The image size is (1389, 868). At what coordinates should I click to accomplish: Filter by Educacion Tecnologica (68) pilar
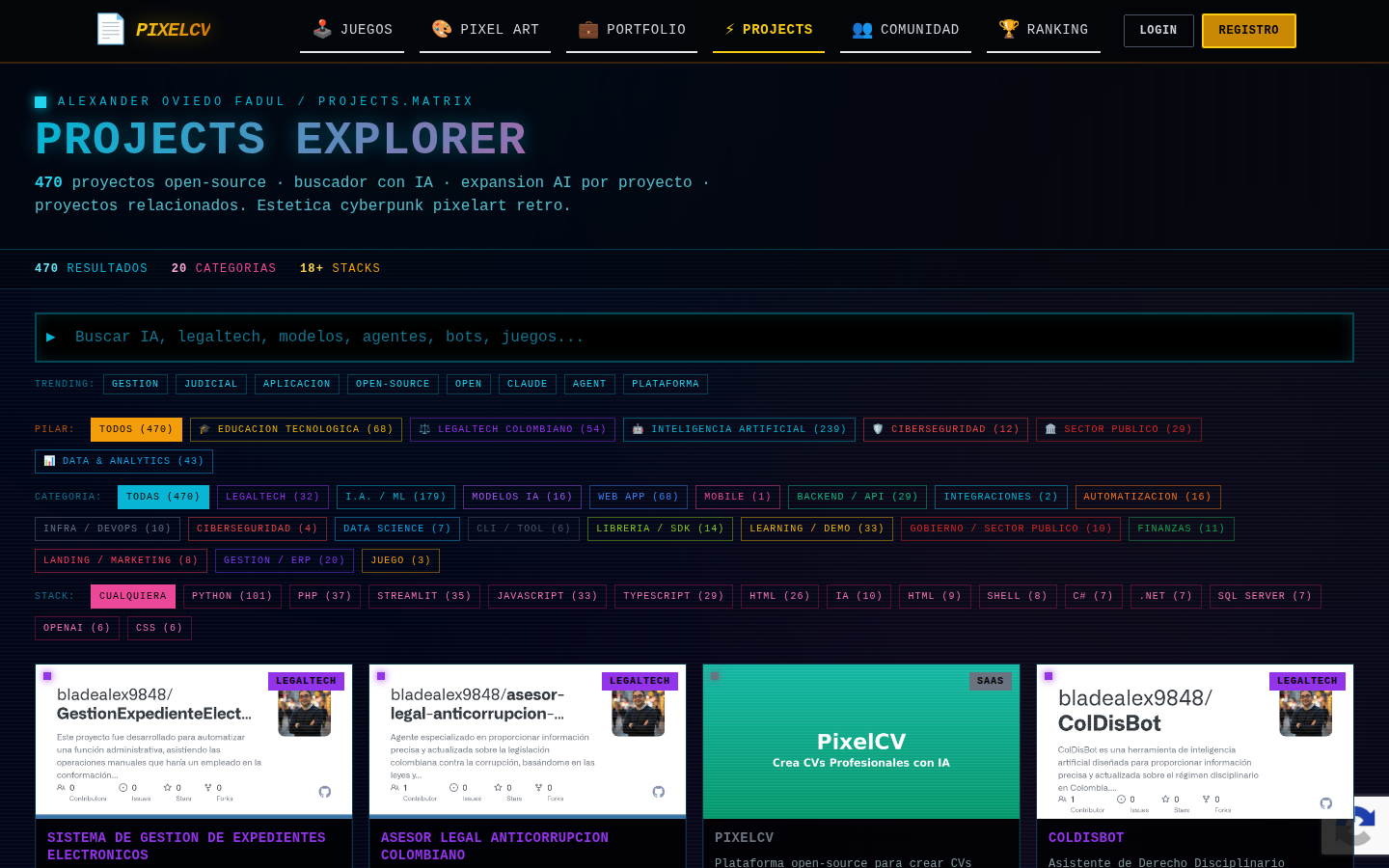tap(296, 429)
